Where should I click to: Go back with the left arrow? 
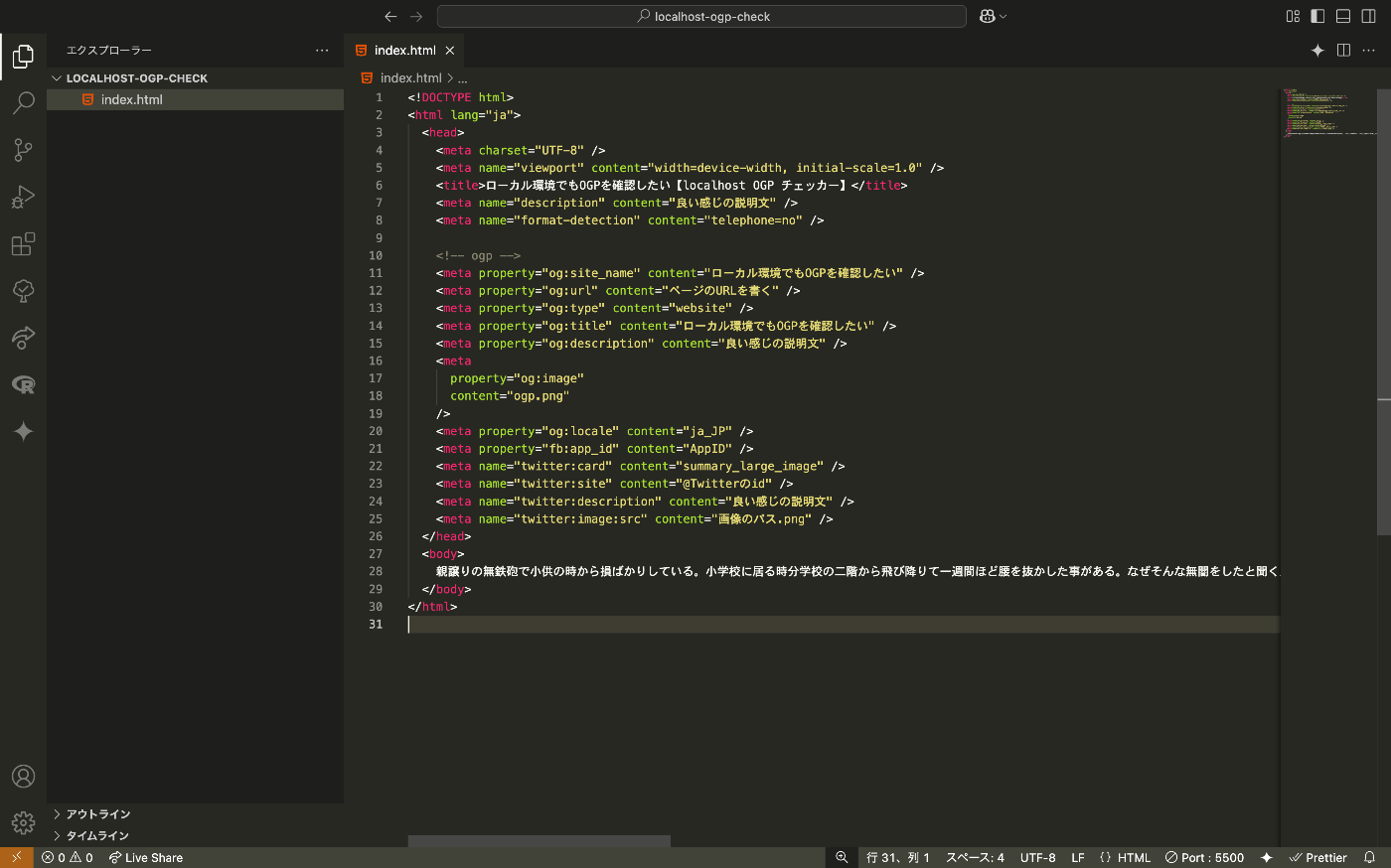pos(390,16)
